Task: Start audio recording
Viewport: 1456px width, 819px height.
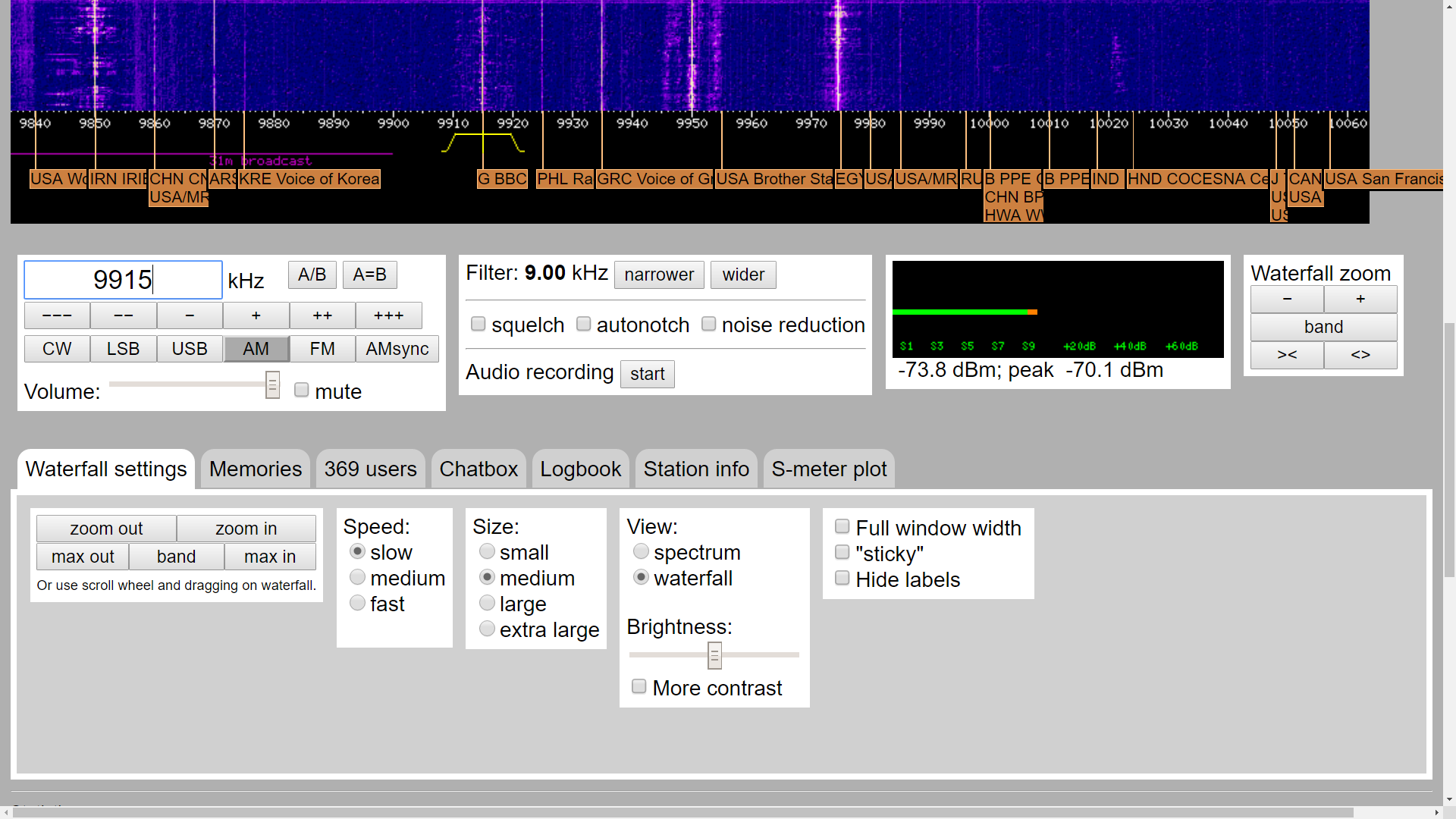Action: point(648,374)
